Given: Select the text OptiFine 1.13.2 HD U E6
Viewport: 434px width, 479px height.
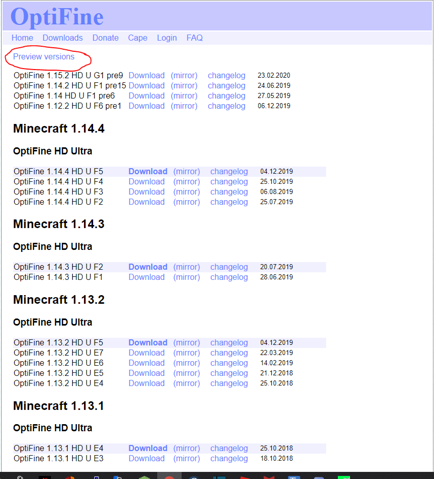Looking at the screenshot, I should click(58, 363).
